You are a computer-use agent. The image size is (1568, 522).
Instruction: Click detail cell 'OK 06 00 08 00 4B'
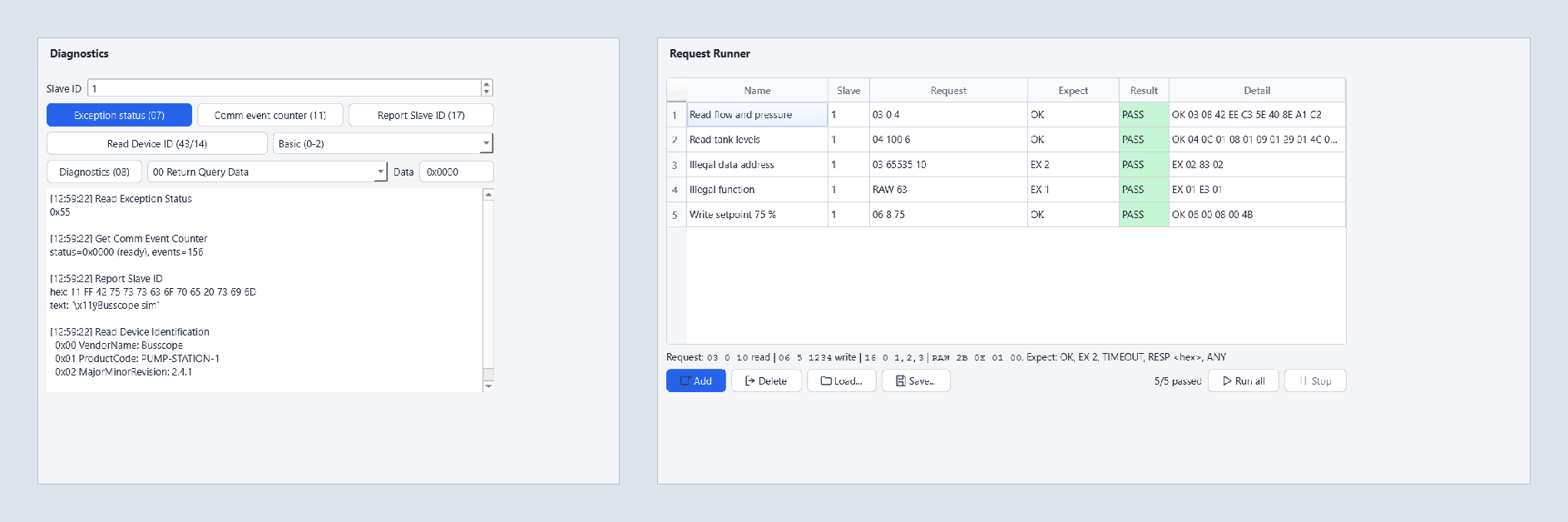click(x=1257, y=215)
